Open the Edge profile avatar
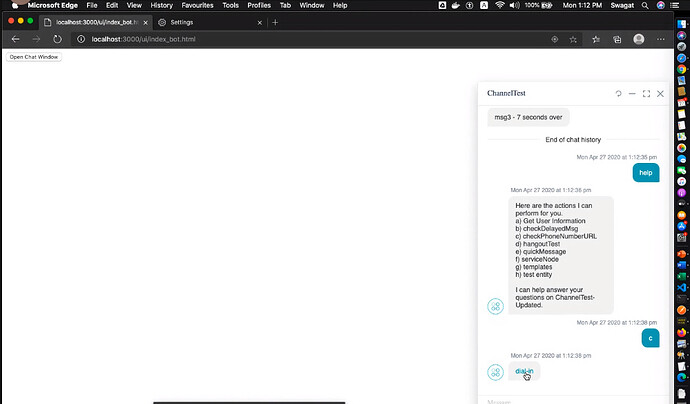Screen dimensions: 690x404 pos(639,39)
